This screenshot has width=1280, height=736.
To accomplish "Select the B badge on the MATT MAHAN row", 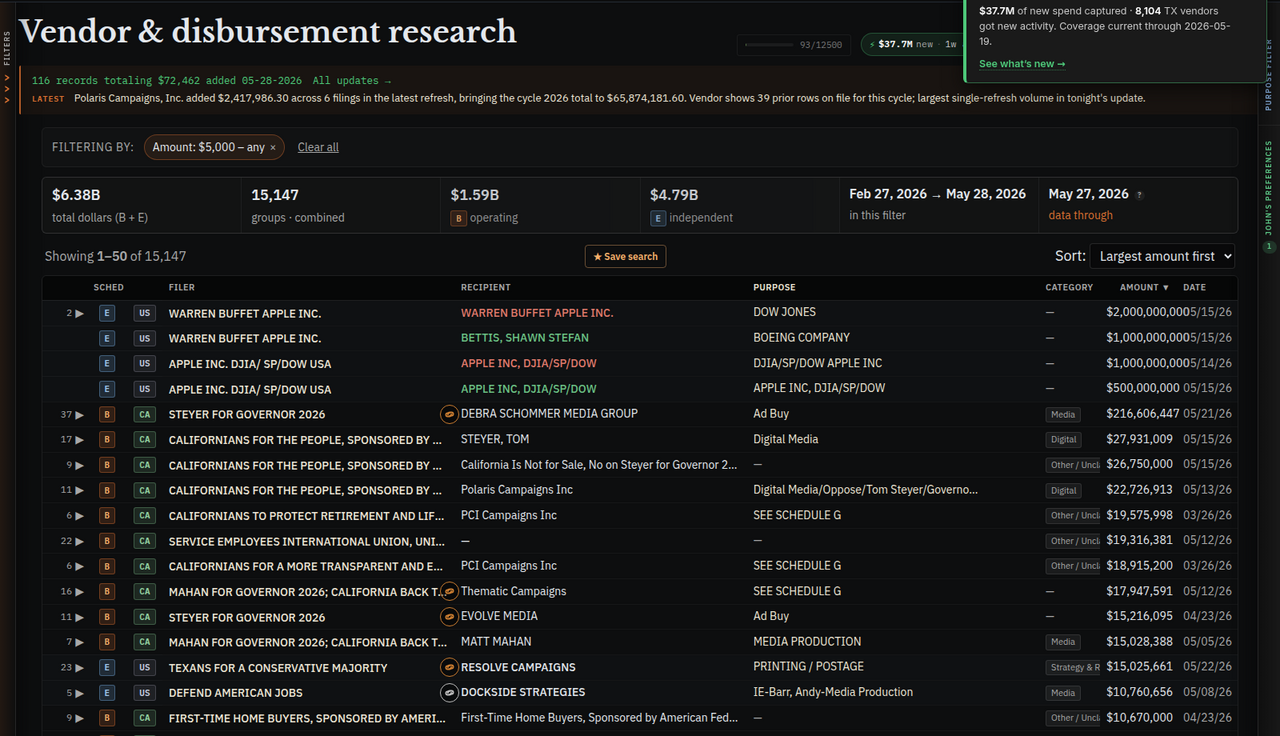I will point(107,642).
